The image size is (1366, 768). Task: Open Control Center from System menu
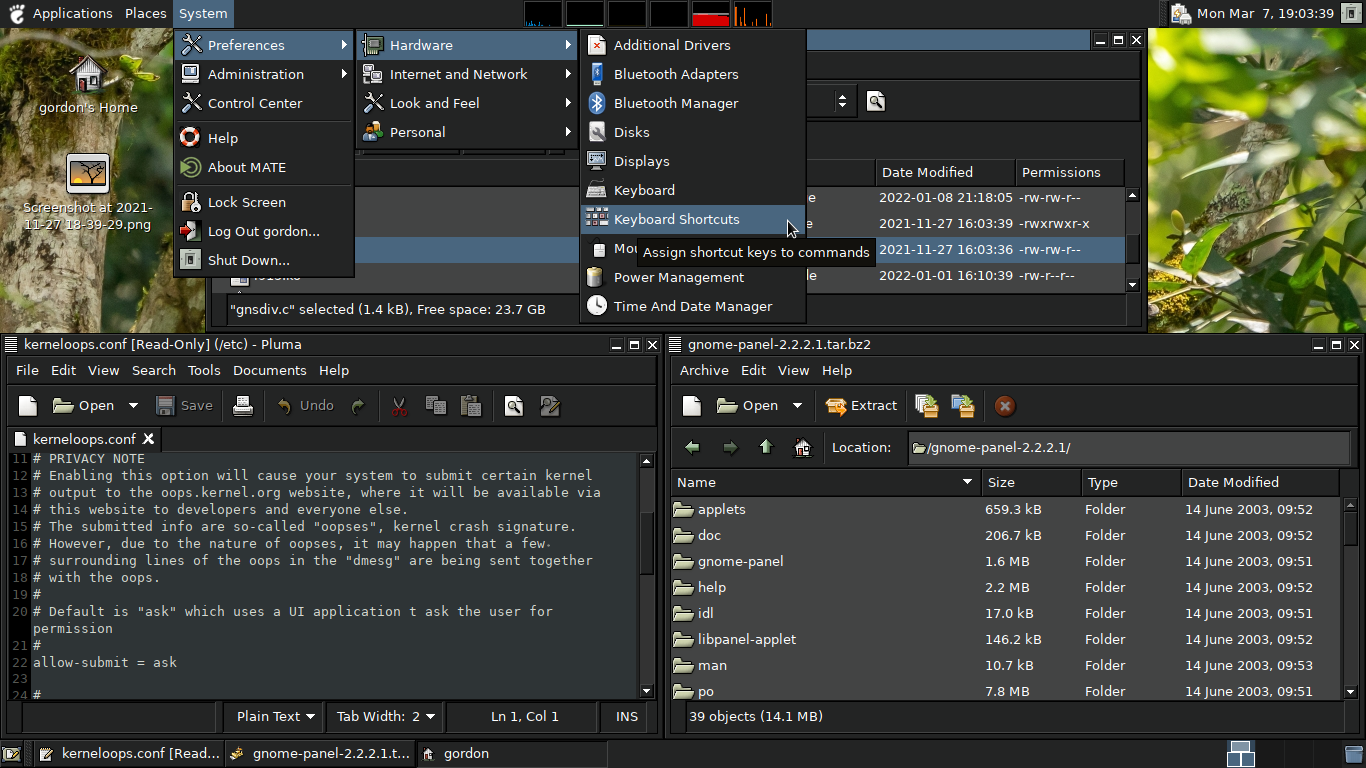click(x=264, y=103)
